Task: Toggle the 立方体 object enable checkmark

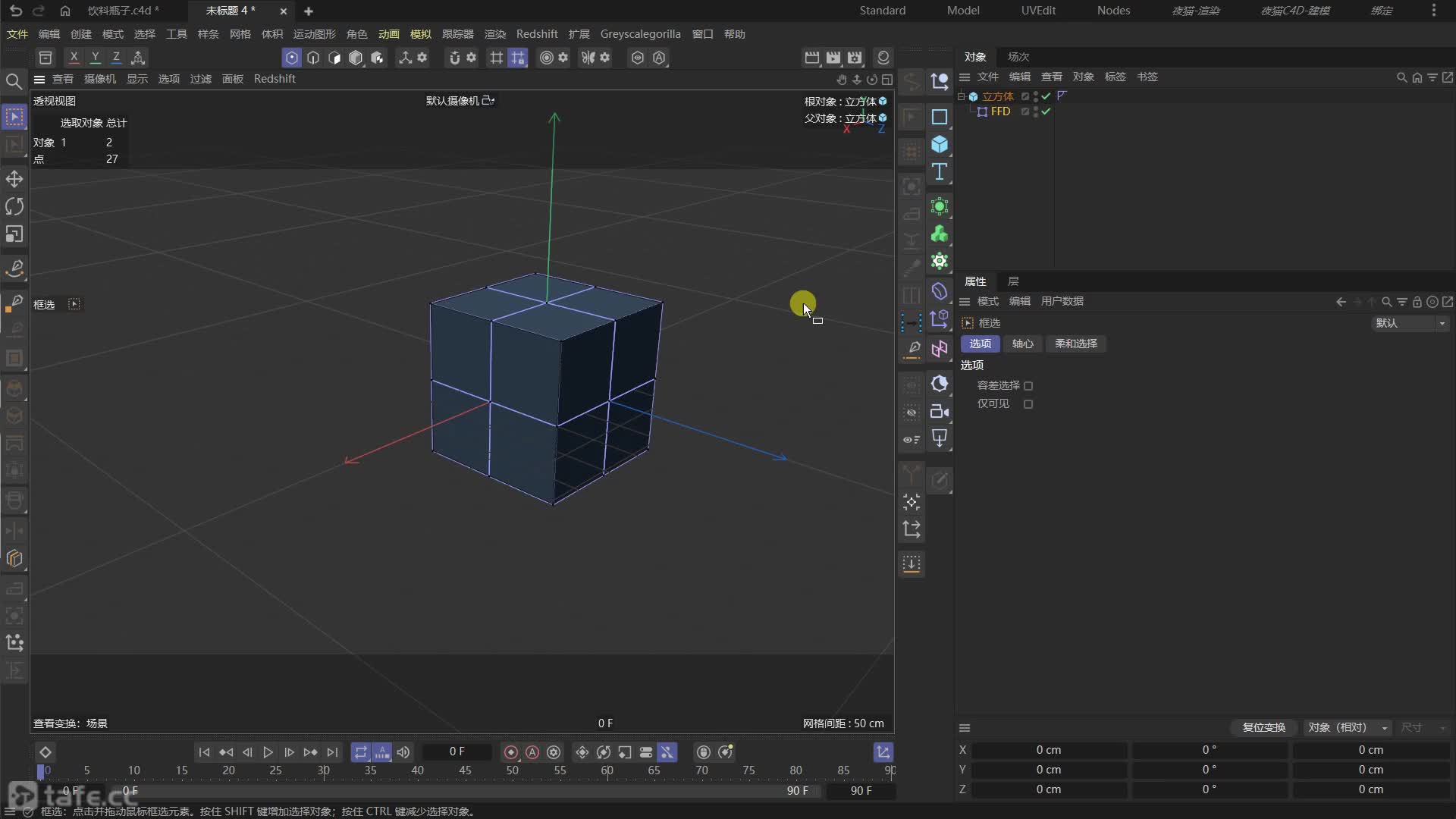Action: point(1046,96)
